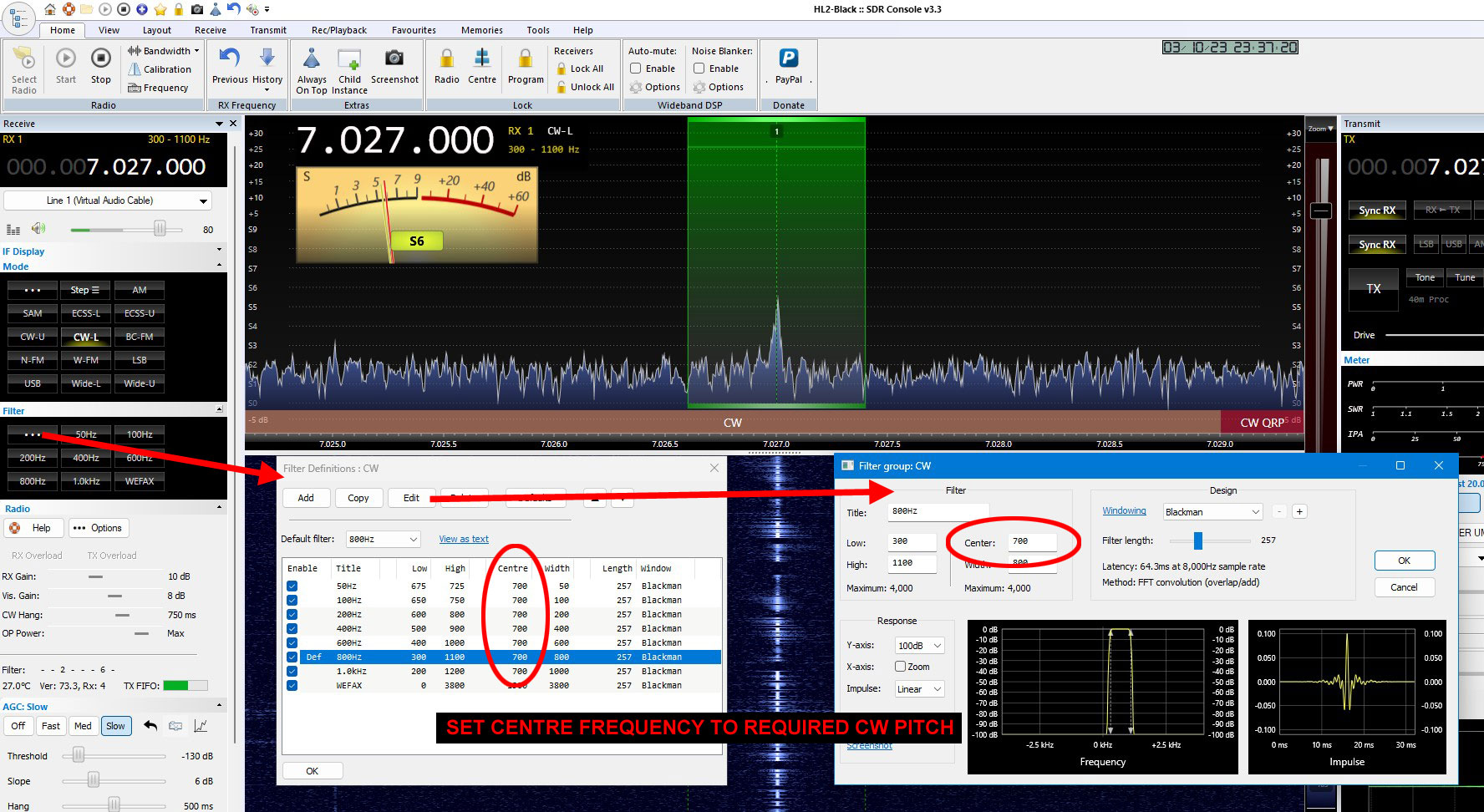Open the Default filter 800Hz dropdown
Screen dimensions: 1484x812
383,540
